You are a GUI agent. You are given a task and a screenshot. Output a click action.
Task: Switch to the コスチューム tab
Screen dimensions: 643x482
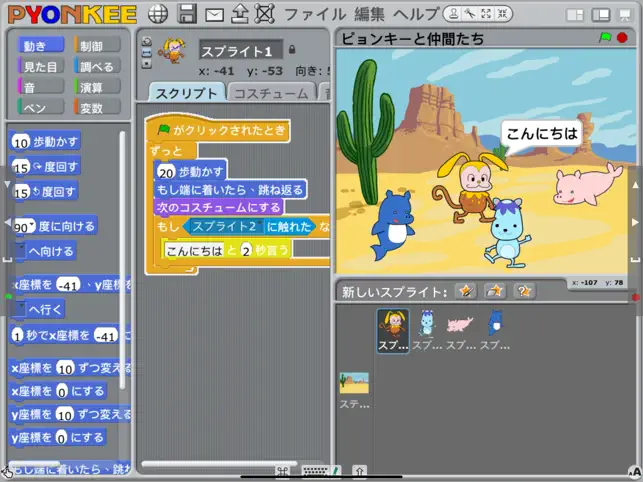click(271, 93)
